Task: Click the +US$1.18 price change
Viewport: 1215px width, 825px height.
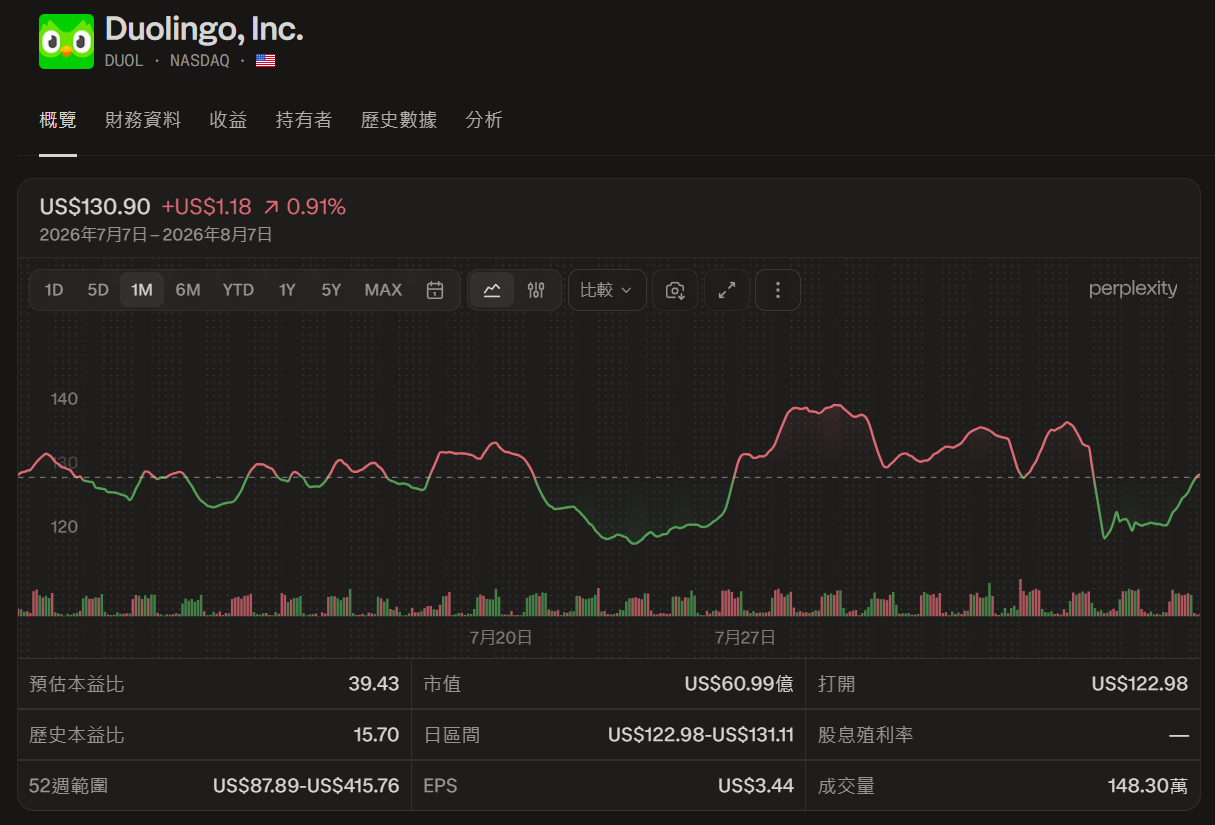Action: pos(206,207)
